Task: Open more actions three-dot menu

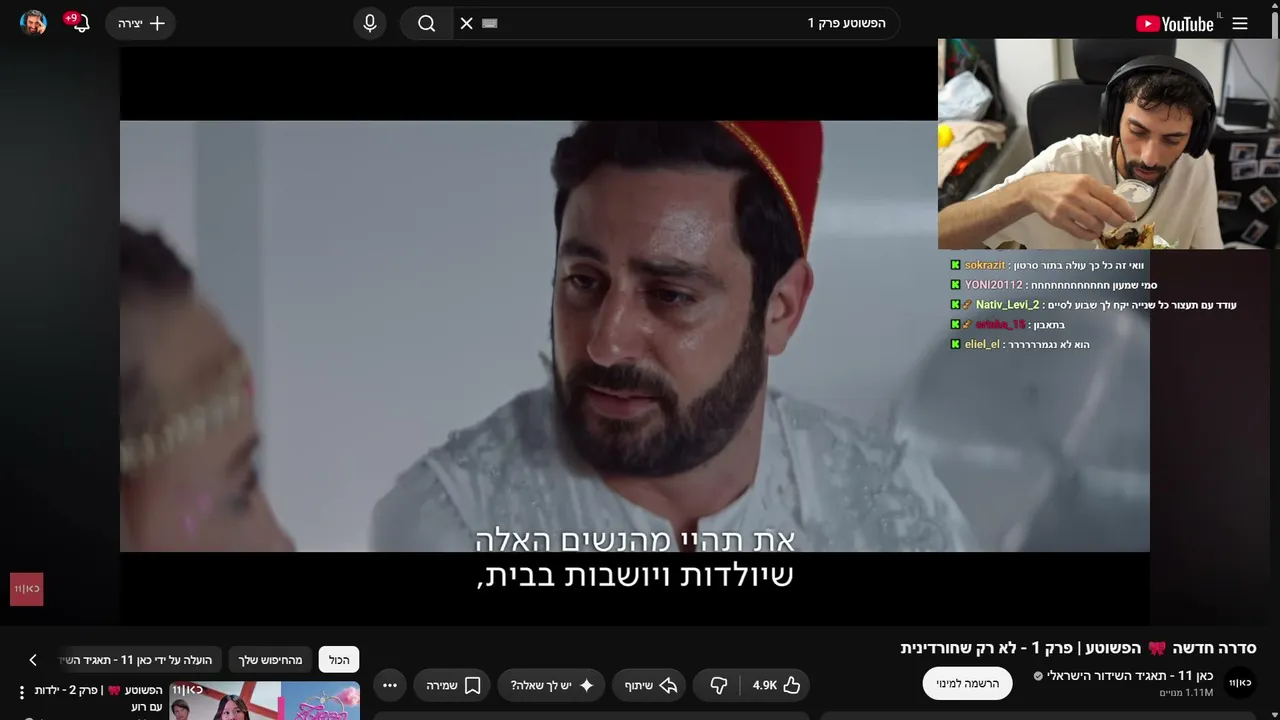Action: point(390,685)
